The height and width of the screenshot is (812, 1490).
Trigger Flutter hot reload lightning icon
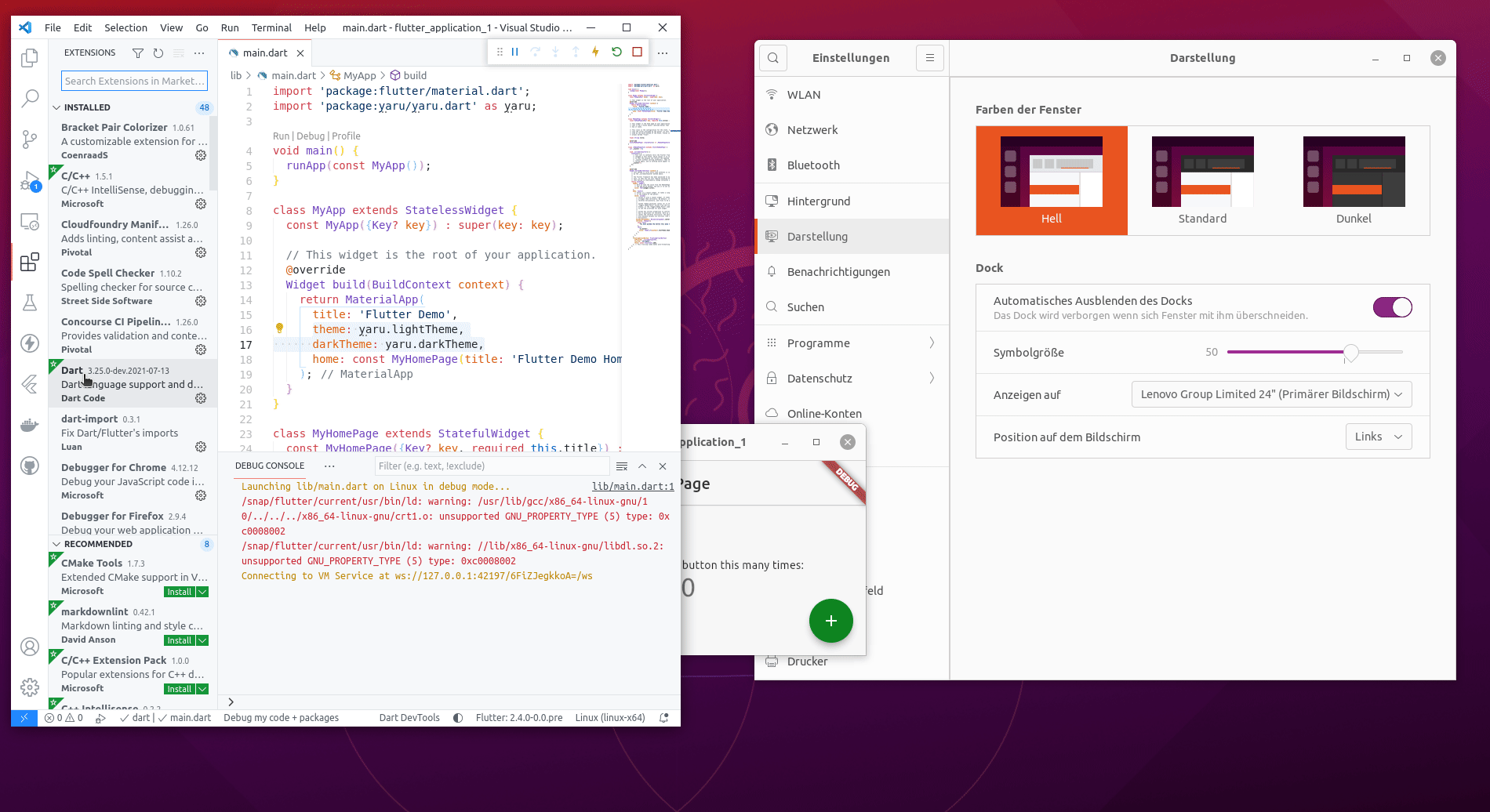[595, 52]
